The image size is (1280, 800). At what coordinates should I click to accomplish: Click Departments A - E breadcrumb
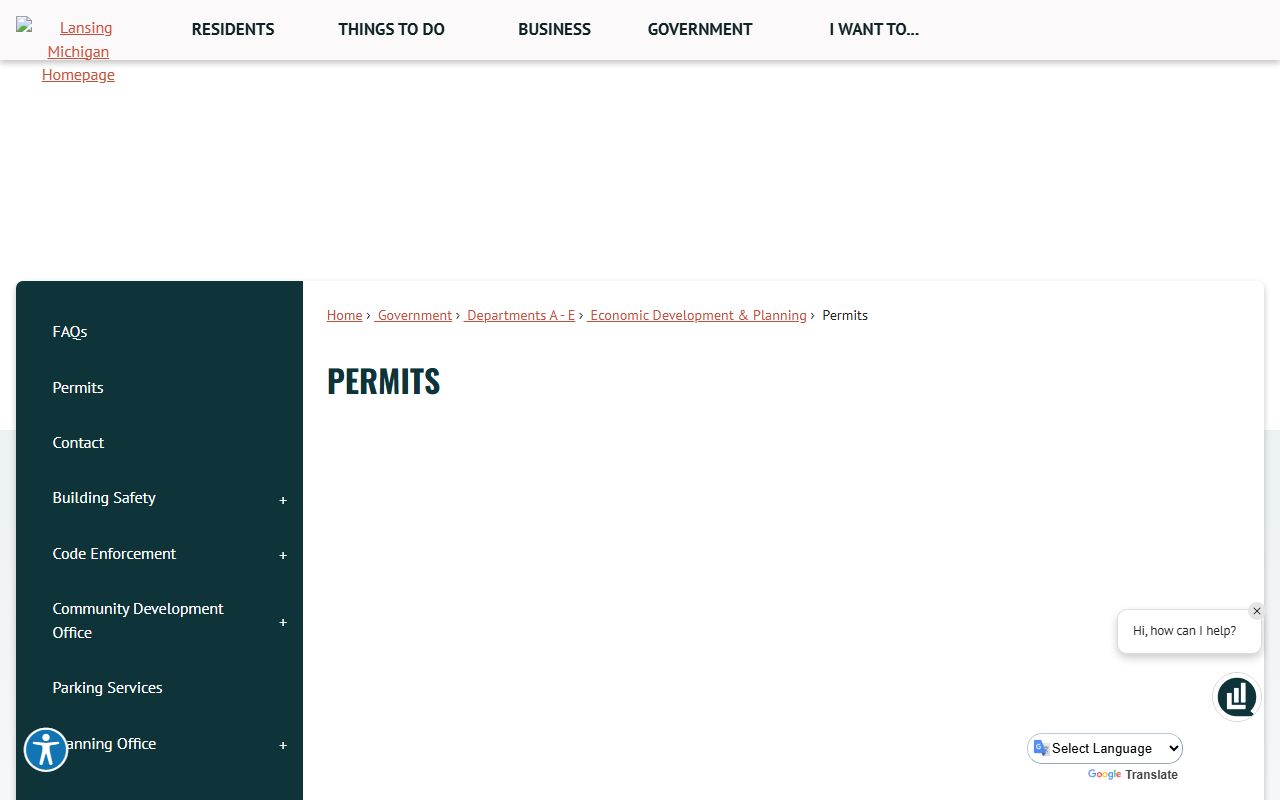[519, 315]
